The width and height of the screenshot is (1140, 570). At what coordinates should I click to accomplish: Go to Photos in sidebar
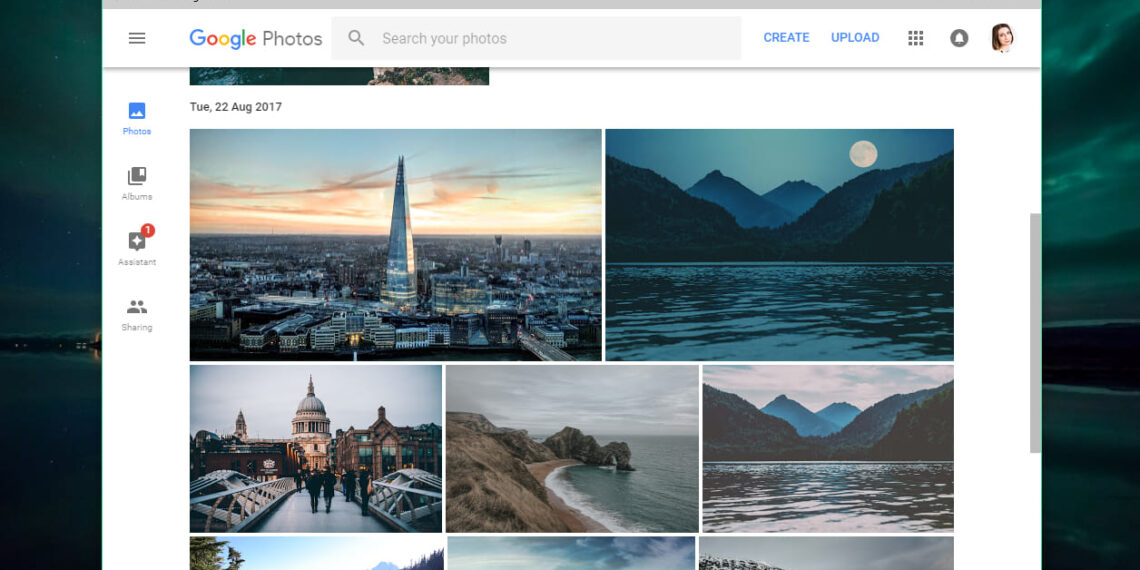click(x=137, y=118)
